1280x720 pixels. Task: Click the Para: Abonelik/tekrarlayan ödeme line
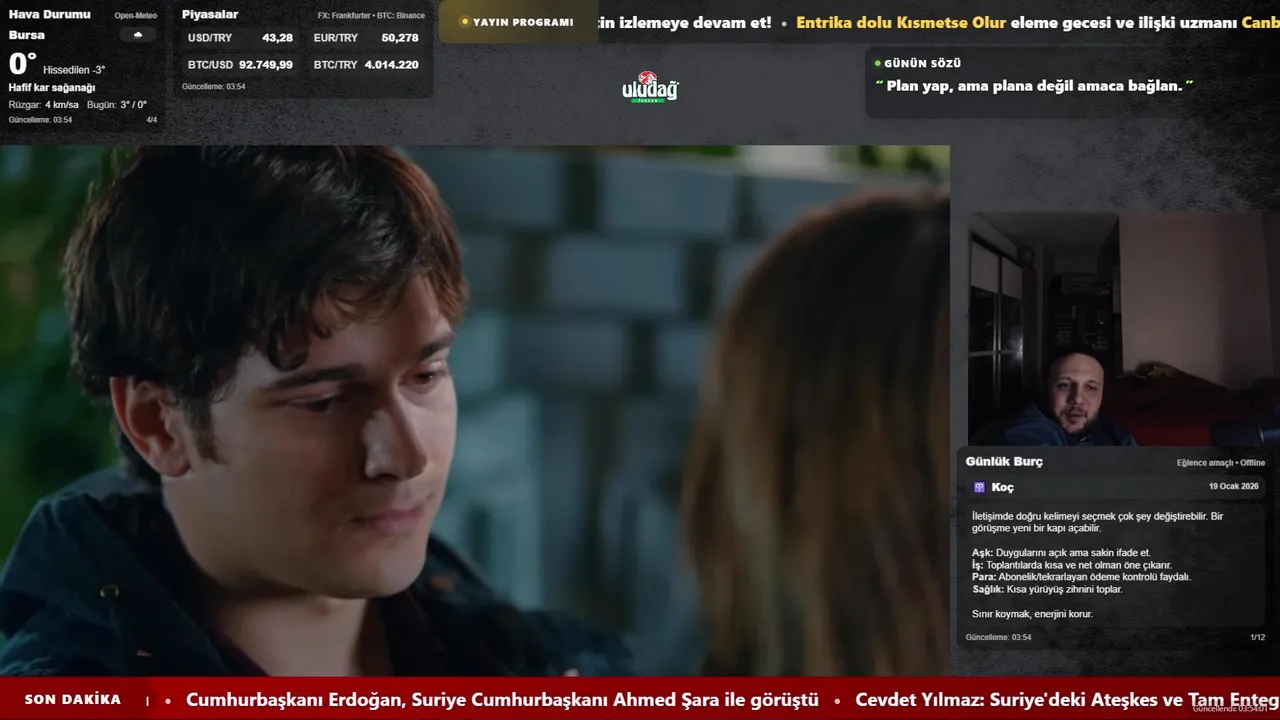(1081, 577)
